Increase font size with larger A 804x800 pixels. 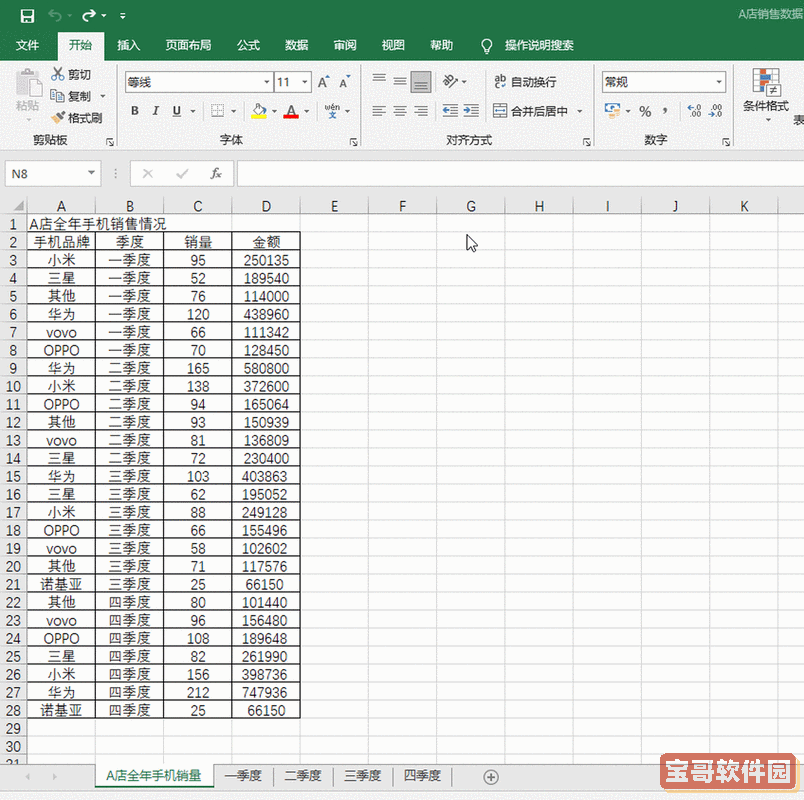(x=324, y=82)
